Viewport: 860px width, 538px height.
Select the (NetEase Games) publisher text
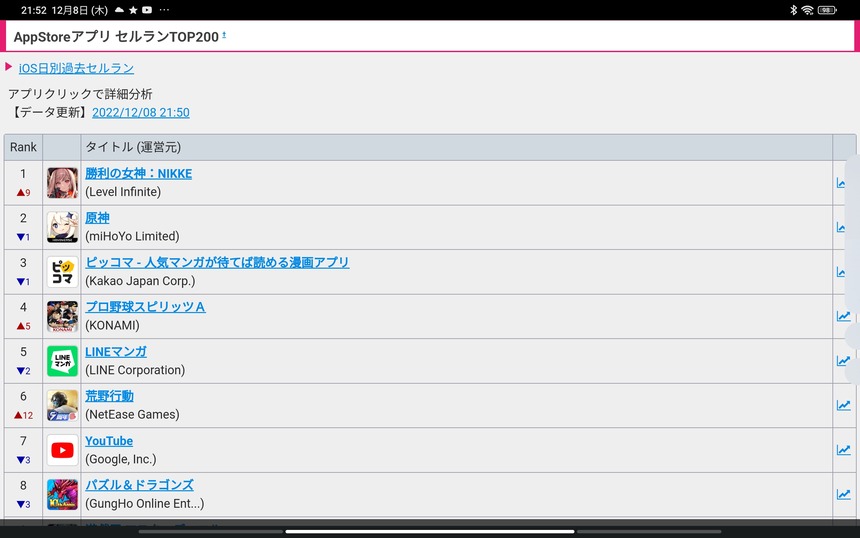132,415
